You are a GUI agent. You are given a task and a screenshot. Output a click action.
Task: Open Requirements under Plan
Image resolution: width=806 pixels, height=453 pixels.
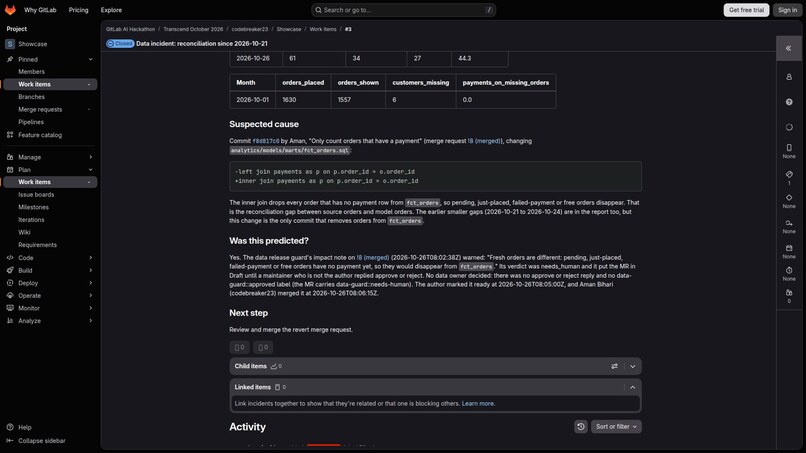pyautogui.click(x=38, y=245)
